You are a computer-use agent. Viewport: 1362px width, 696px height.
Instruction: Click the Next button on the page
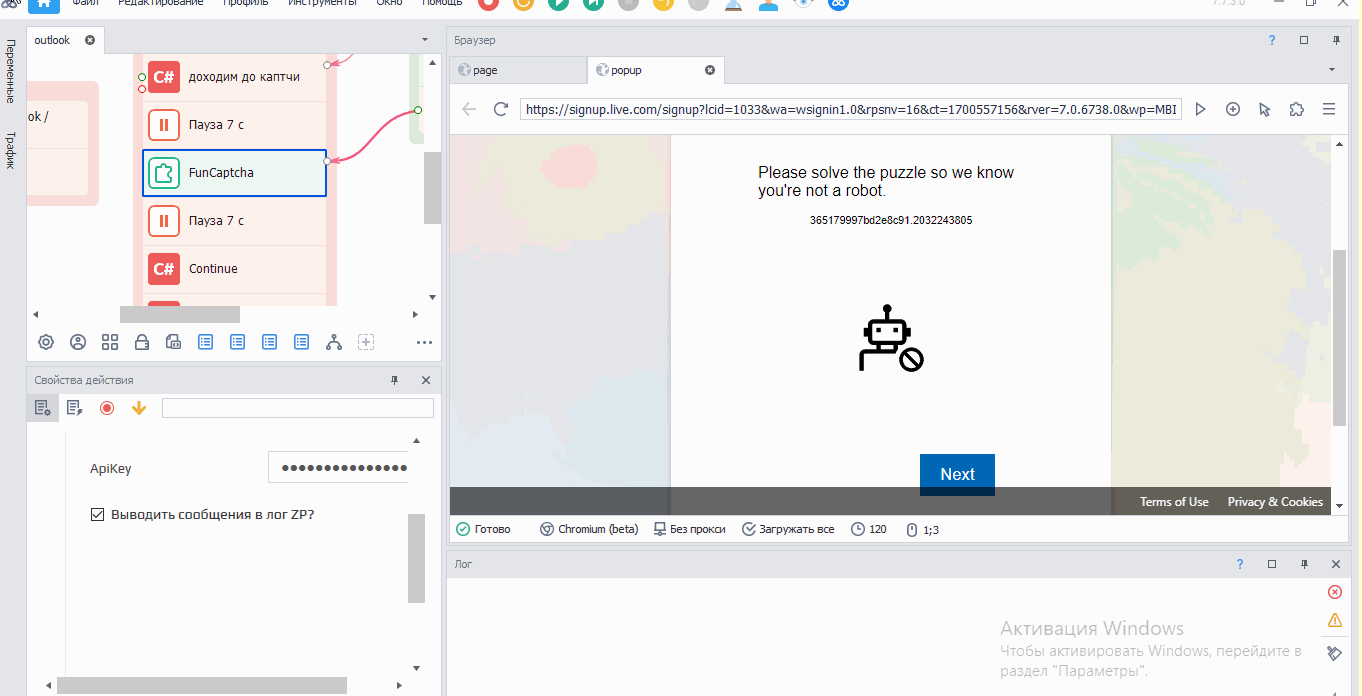click(957, 475)
